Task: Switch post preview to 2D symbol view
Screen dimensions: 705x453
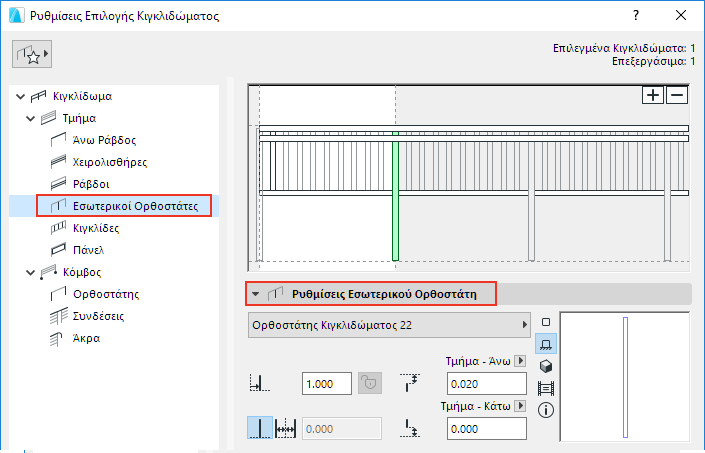Action: coord(546,322)
